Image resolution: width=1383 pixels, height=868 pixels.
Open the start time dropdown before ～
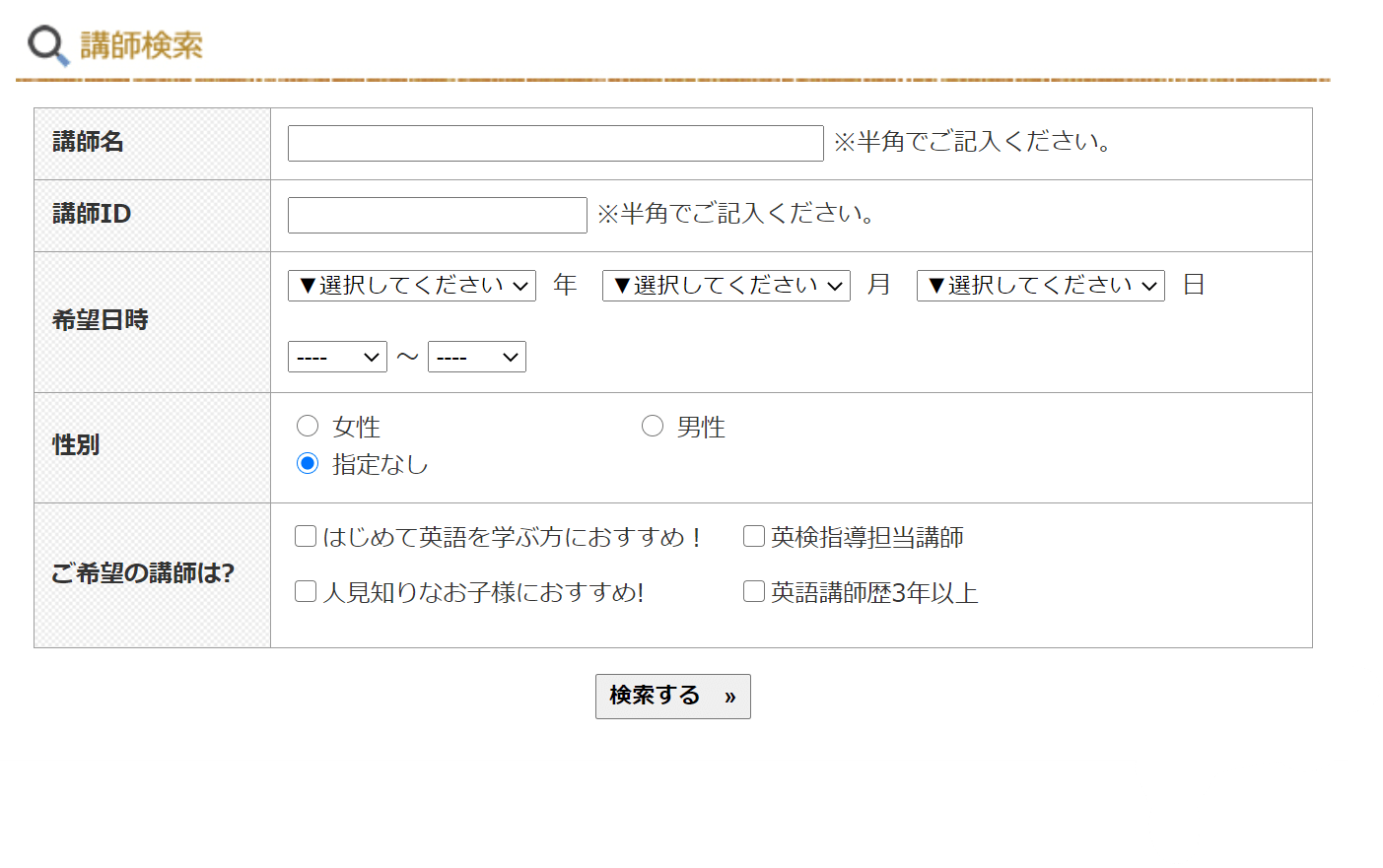coord(337,357)
